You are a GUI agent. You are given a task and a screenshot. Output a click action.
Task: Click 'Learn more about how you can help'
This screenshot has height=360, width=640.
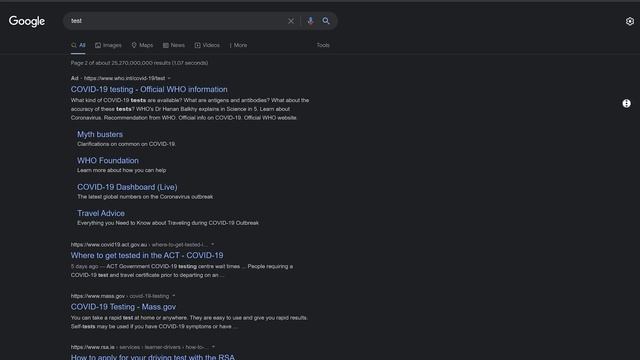122,170
